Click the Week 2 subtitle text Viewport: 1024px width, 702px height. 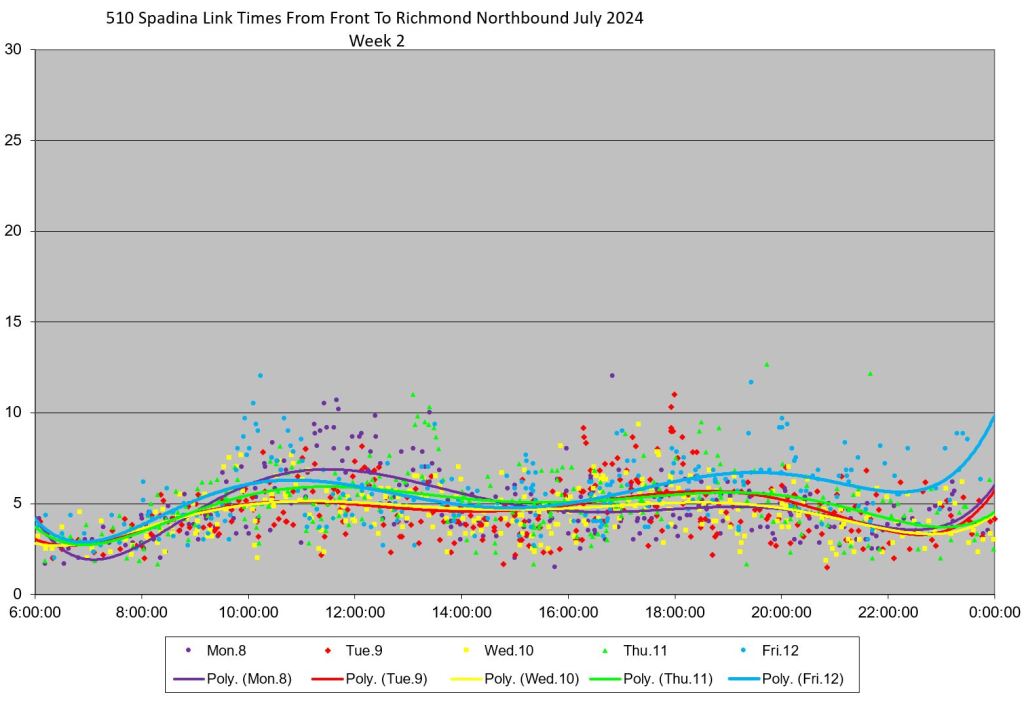(x=376, y=41)
